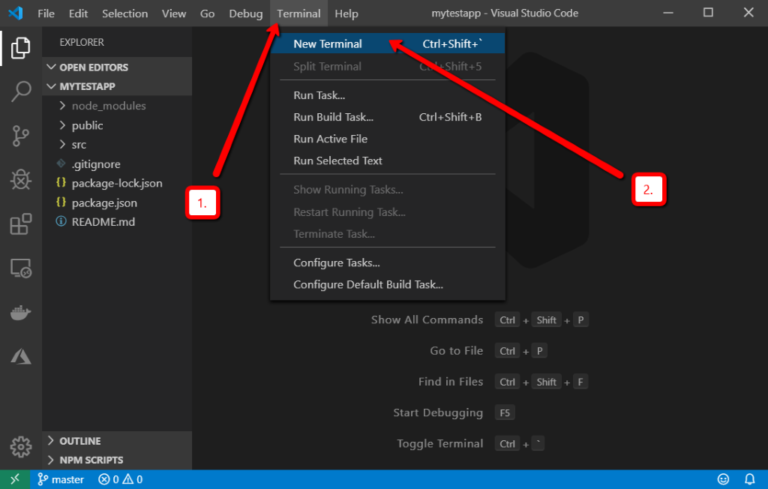Choose Run Build Task from menu
The width and height of the screenshot is (768, 489).
pos(333,117)
